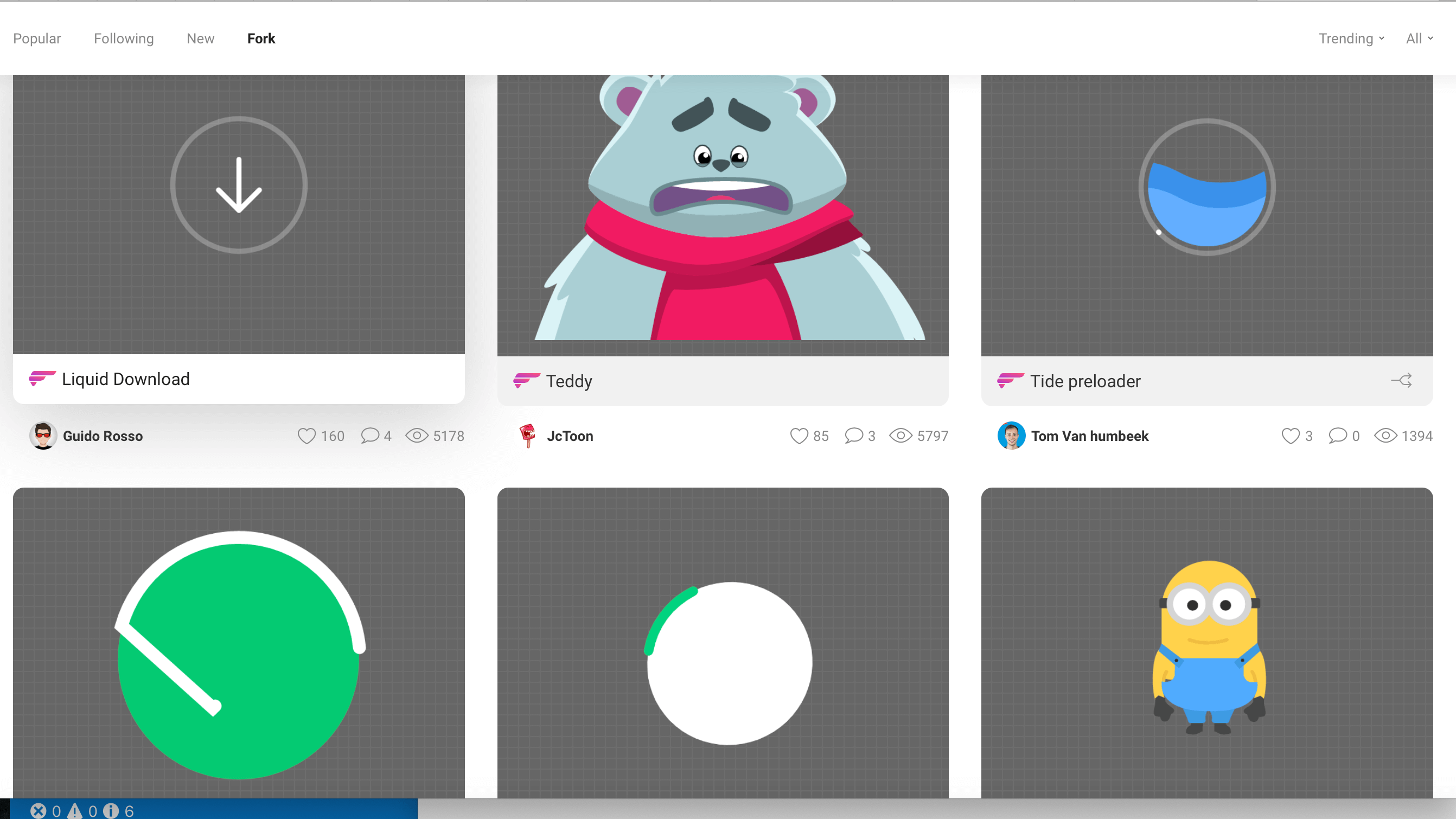The image size is (1456, 819).
Task: Switch to the Following tab
Action: tap(124, 39)
